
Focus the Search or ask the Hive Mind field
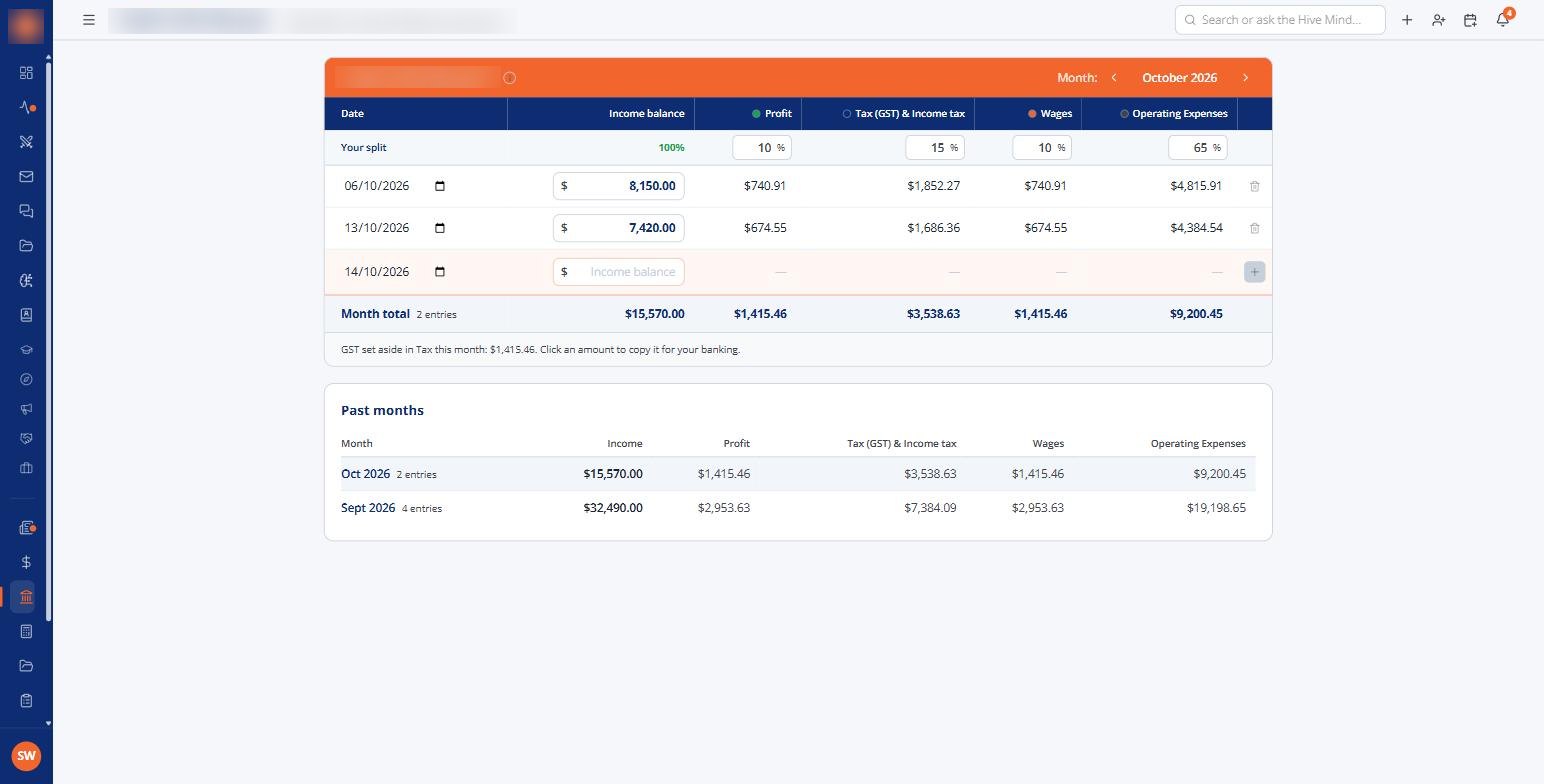[x=1280, y=20]
